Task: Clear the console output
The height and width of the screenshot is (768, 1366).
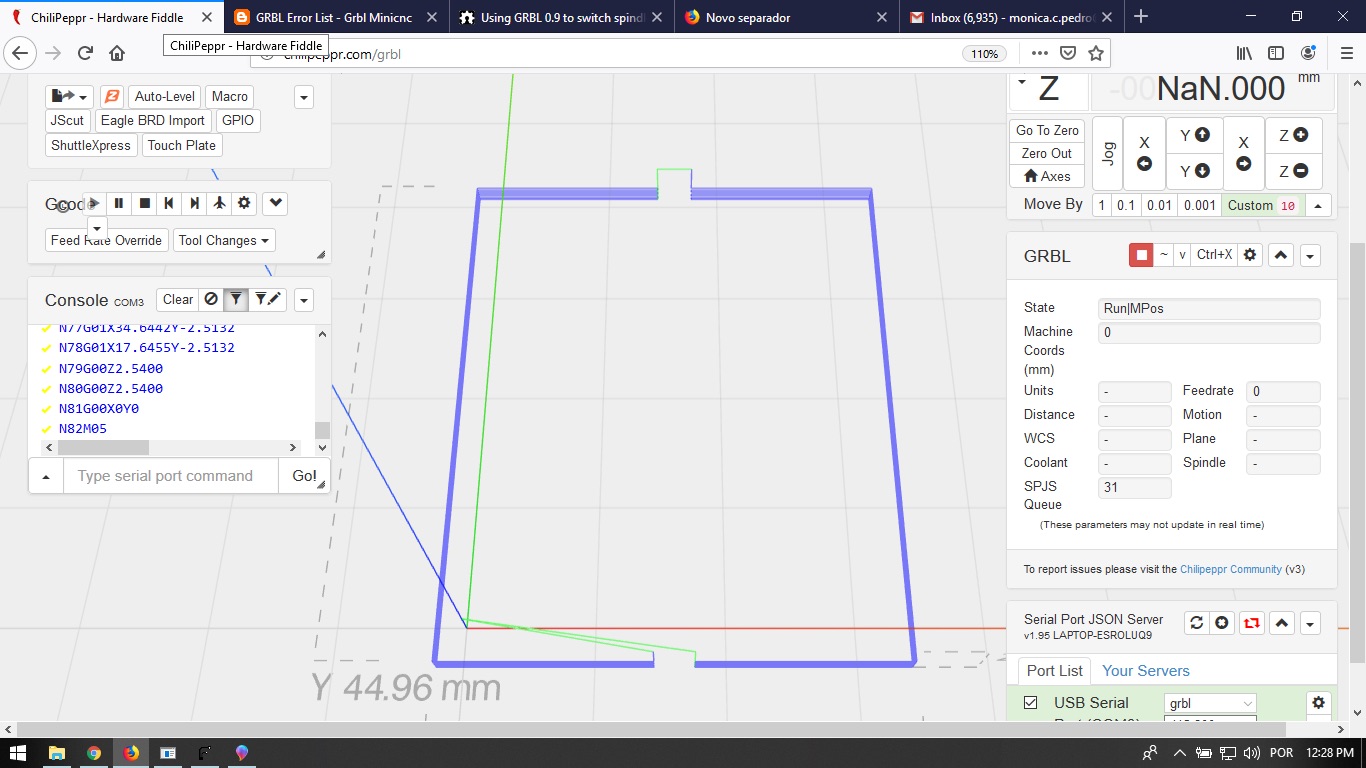Action: [178, 299]
